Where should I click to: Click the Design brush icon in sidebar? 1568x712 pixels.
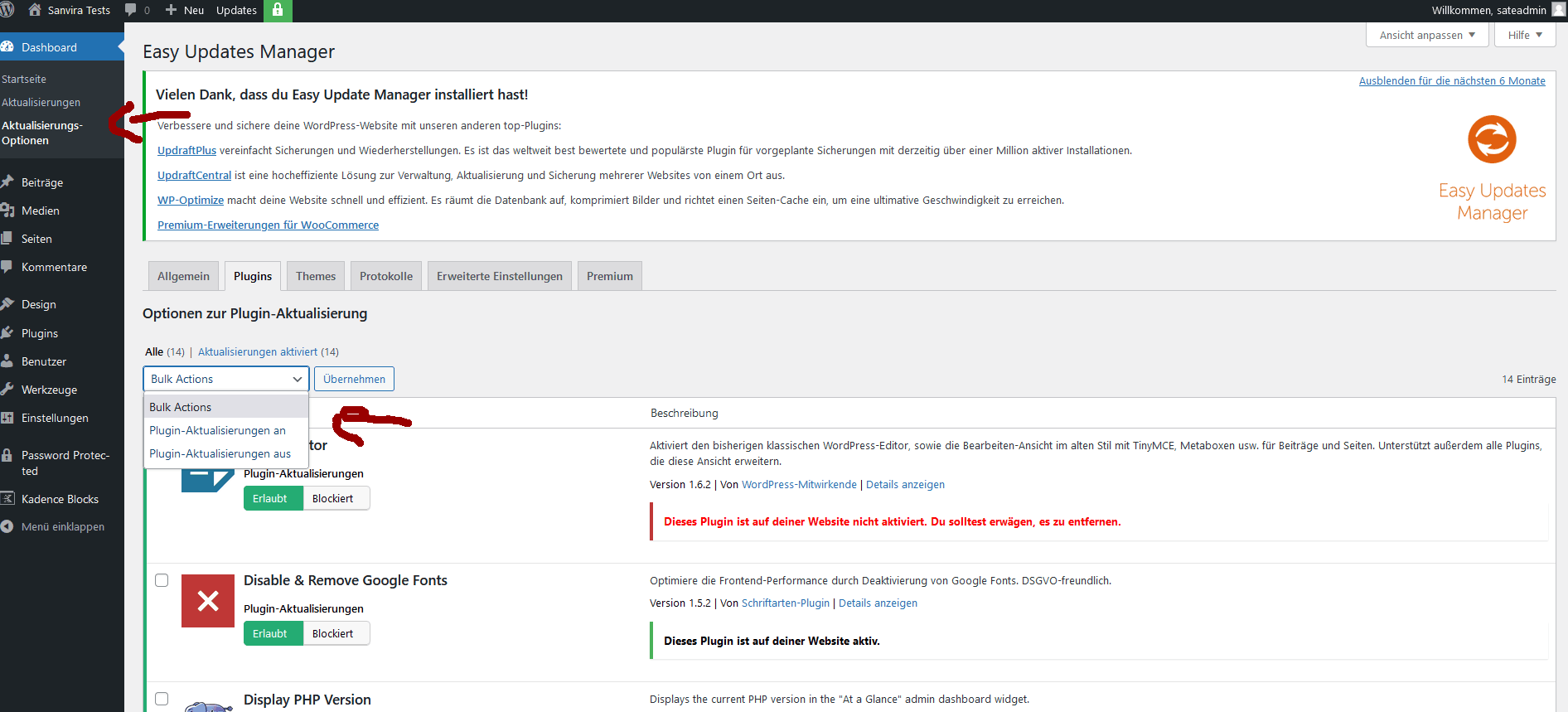pyautogui.click(x=7, y=304)
